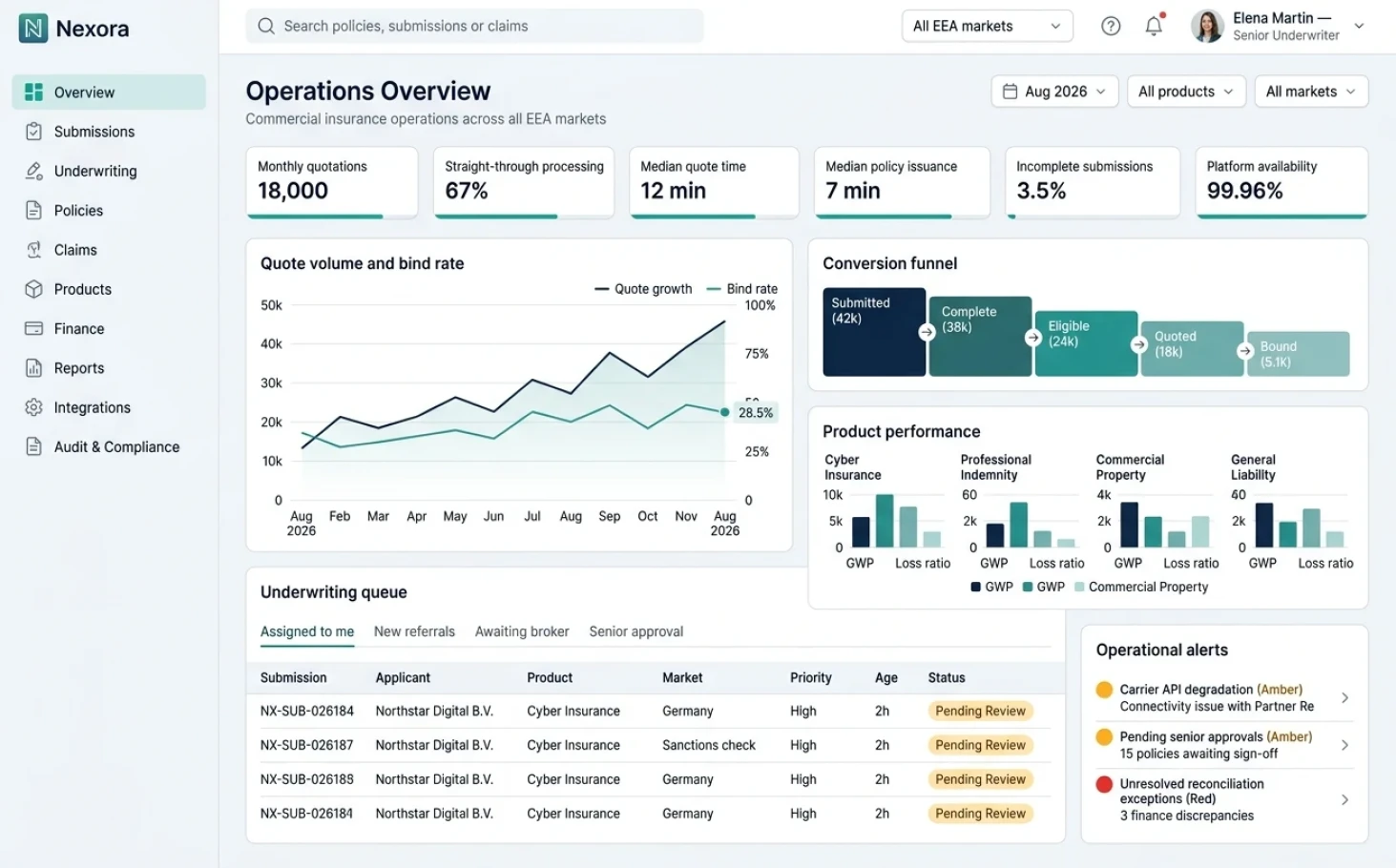The width and height of the screenshot is (1396, 868).
Task: Click the Integrations gear icon
Action: 33,407
